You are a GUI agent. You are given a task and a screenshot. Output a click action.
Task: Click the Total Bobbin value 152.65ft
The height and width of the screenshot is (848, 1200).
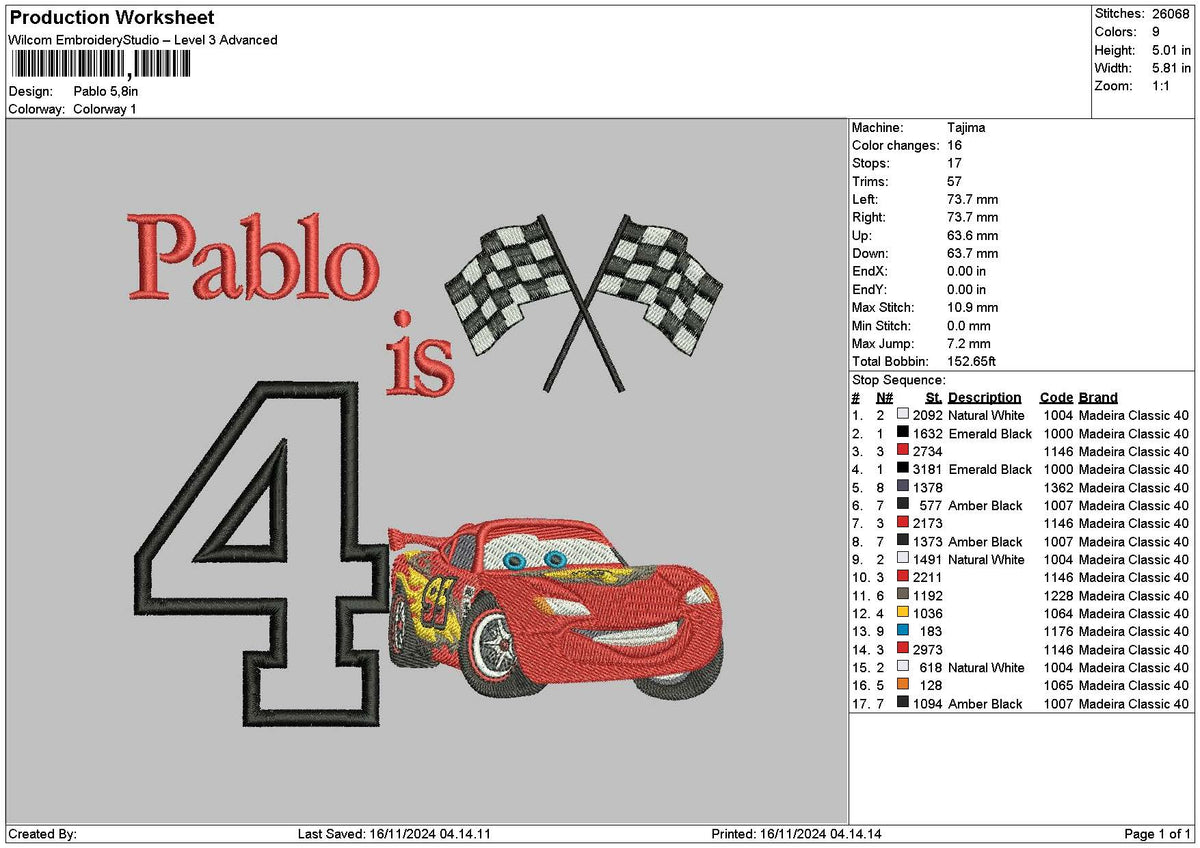(x=972, y=362)
